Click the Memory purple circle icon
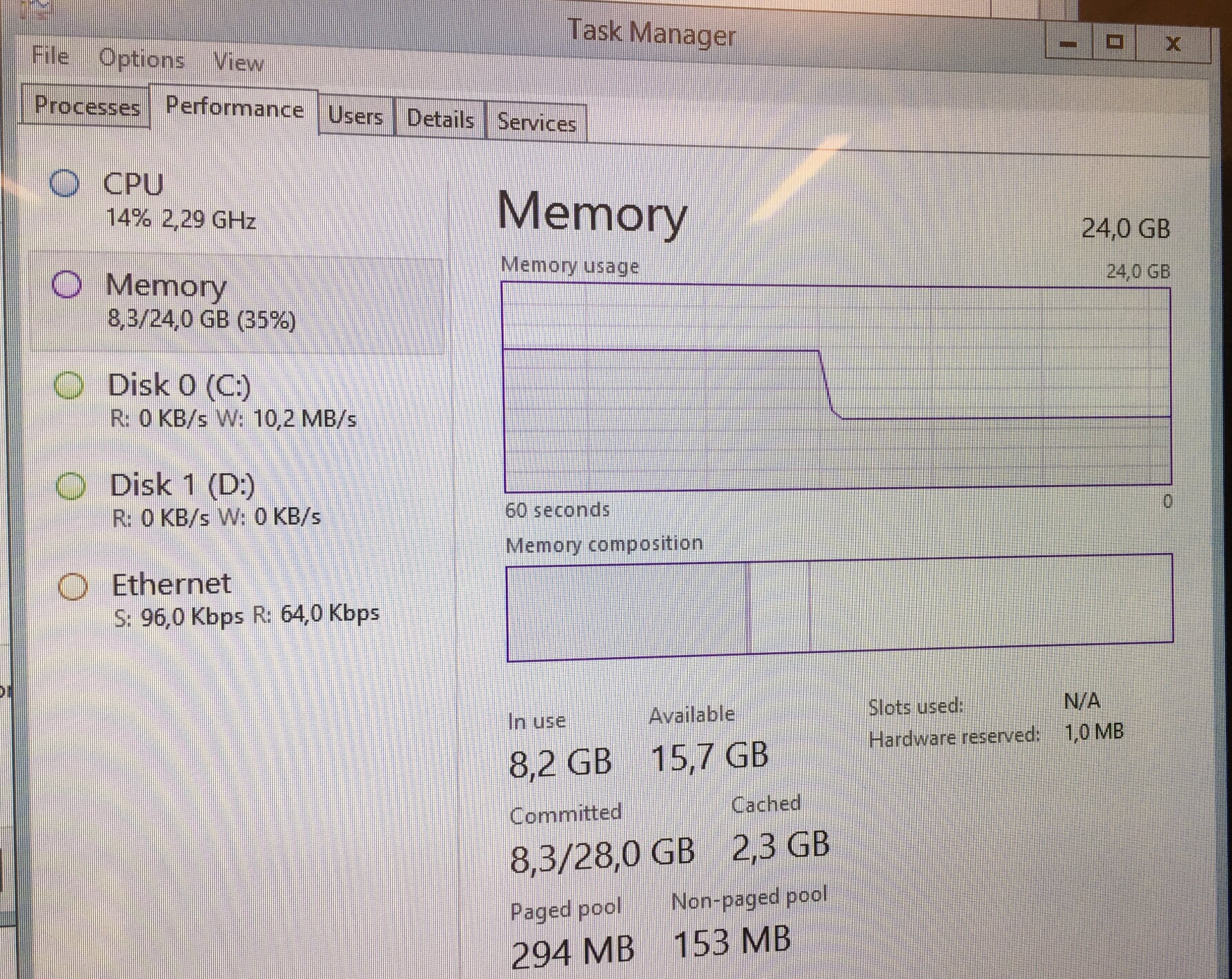This screenshot has height=979, width=1232. 67,284
